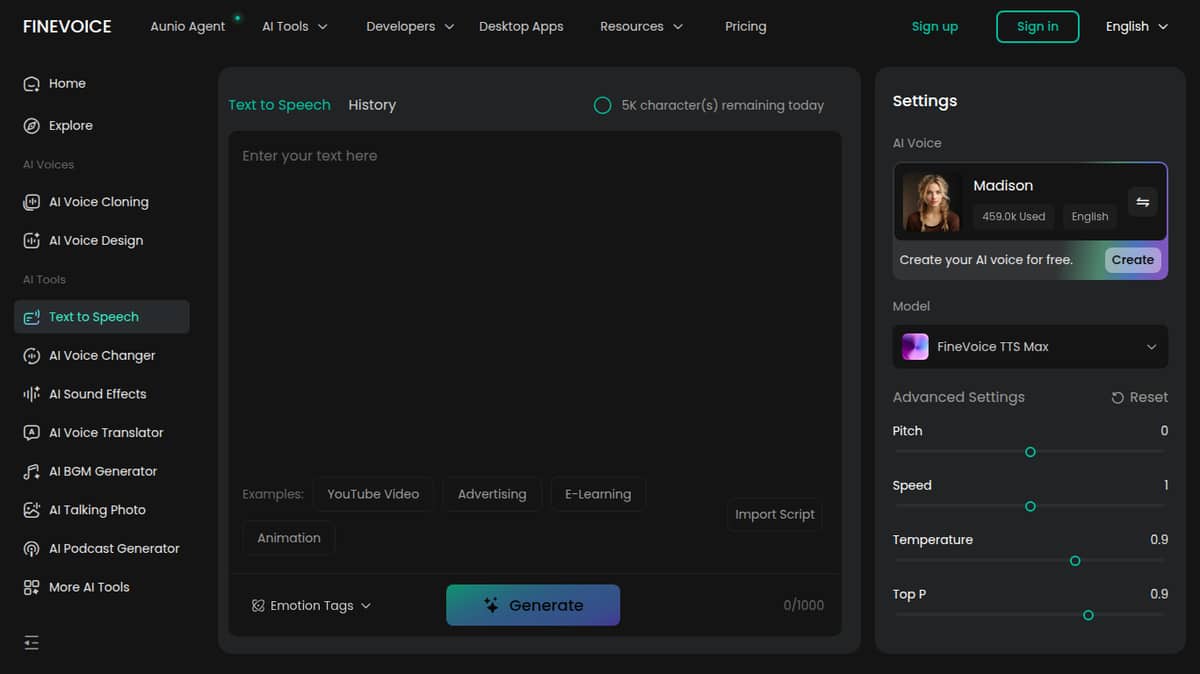Go to Desktop Apps page
The width and height of the screenshot is (1200, 674).
click(x=521, y=27)
